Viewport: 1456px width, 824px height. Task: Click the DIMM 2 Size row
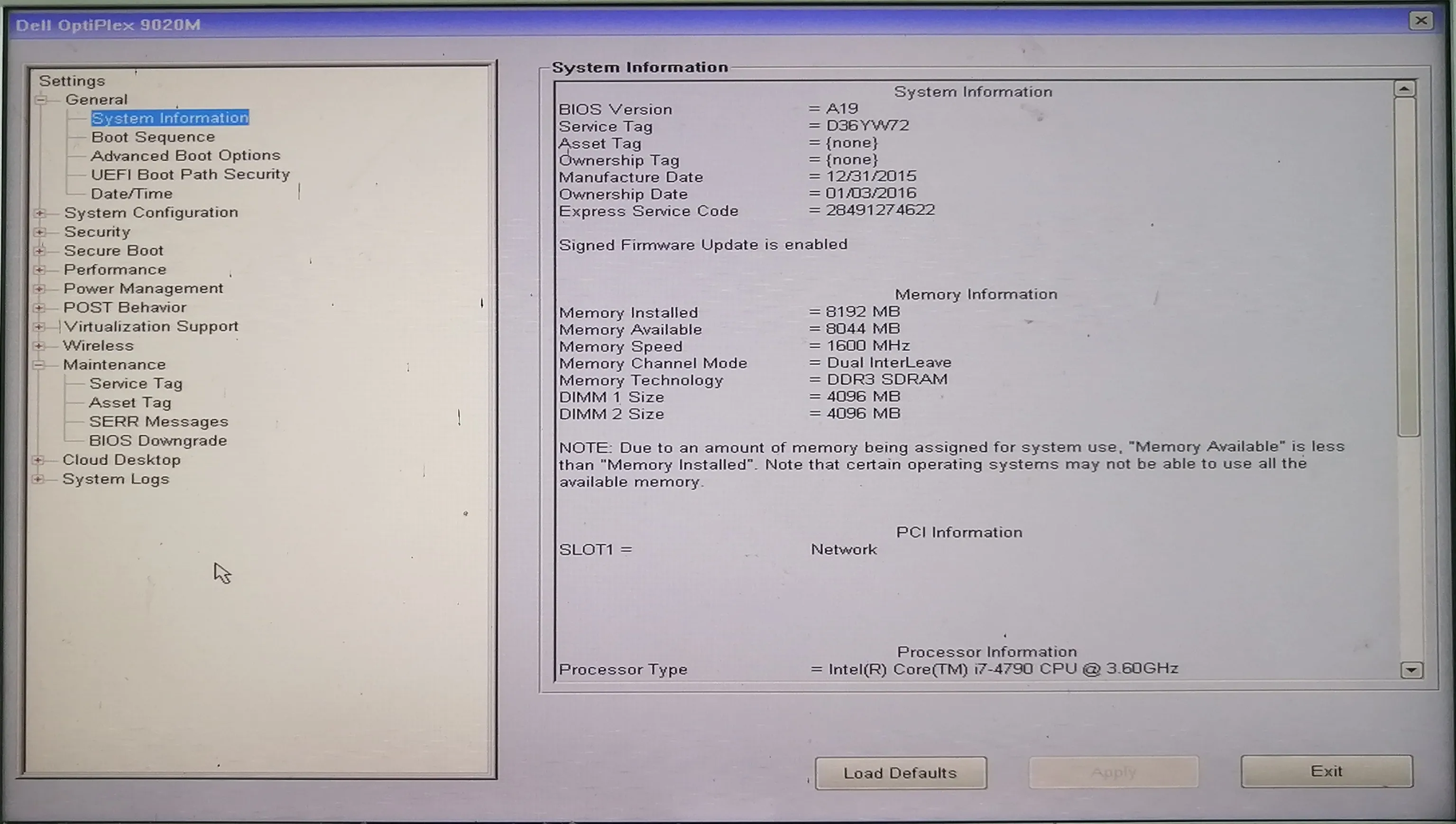tap(730, 414)
